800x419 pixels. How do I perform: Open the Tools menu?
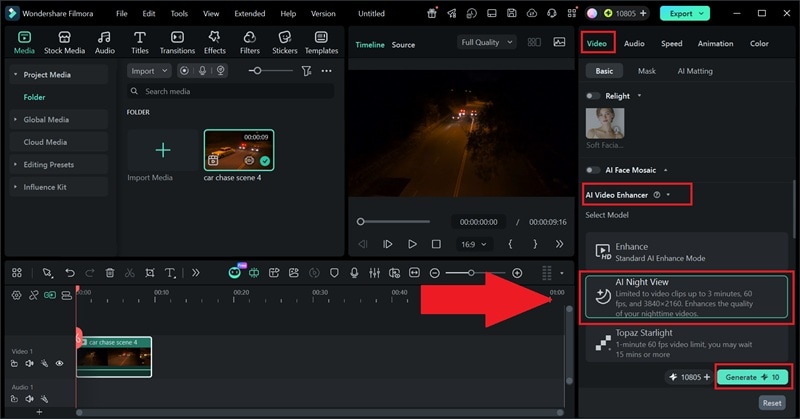pyautogui.click(x=179, y=14)
